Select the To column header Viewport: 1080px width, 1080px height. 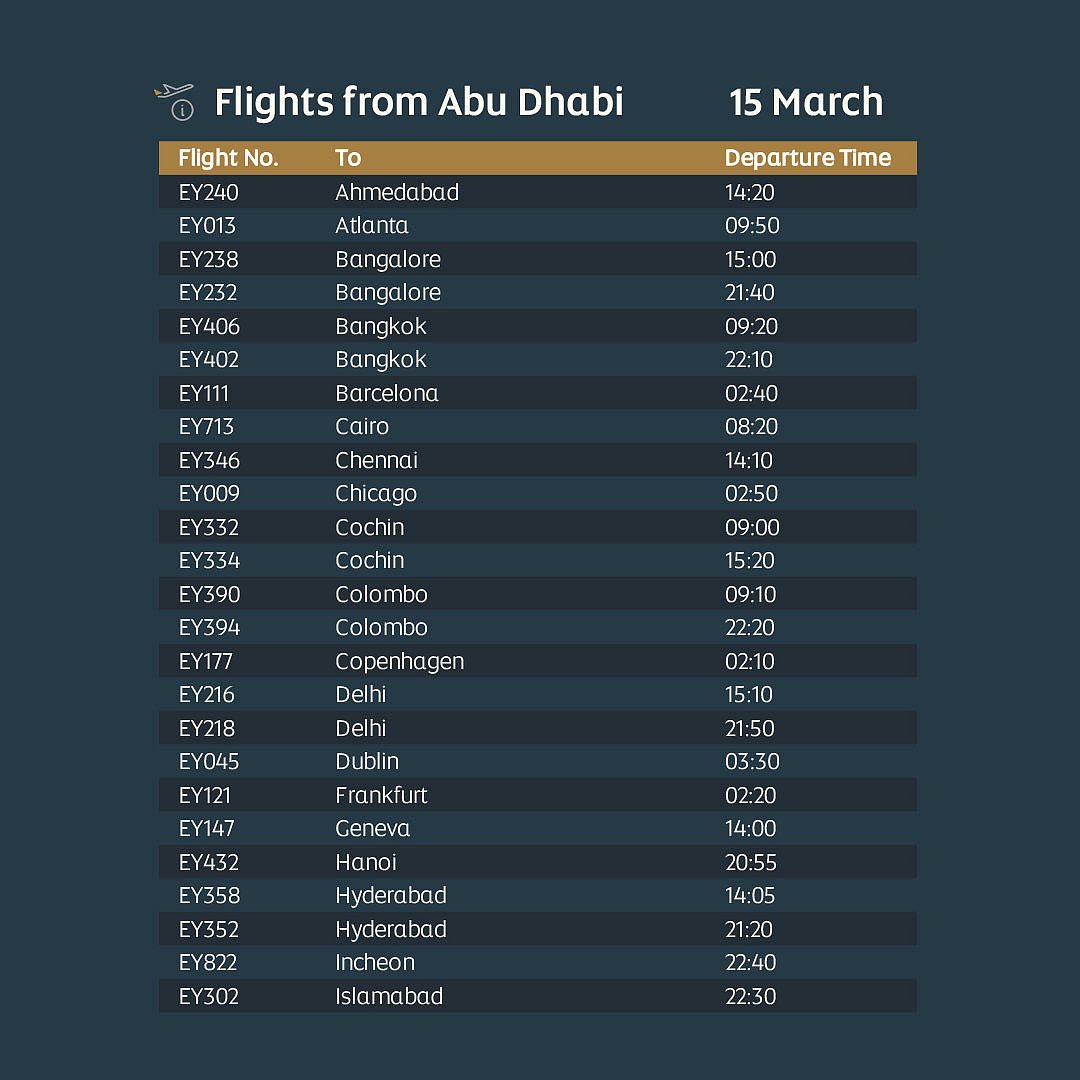pos(348,158)
